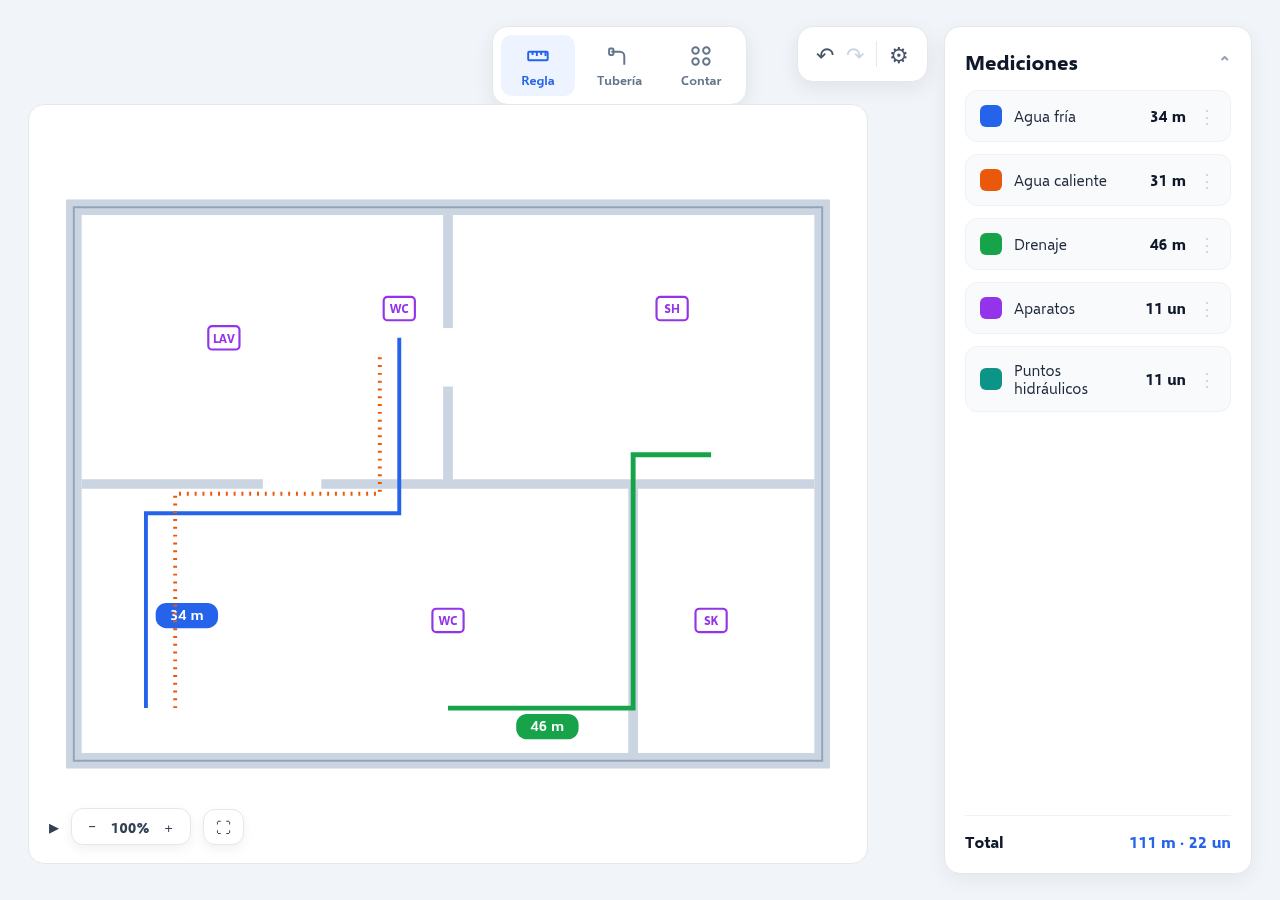Click the teal Puntos hidráulicos swatch

coord(991,379)
